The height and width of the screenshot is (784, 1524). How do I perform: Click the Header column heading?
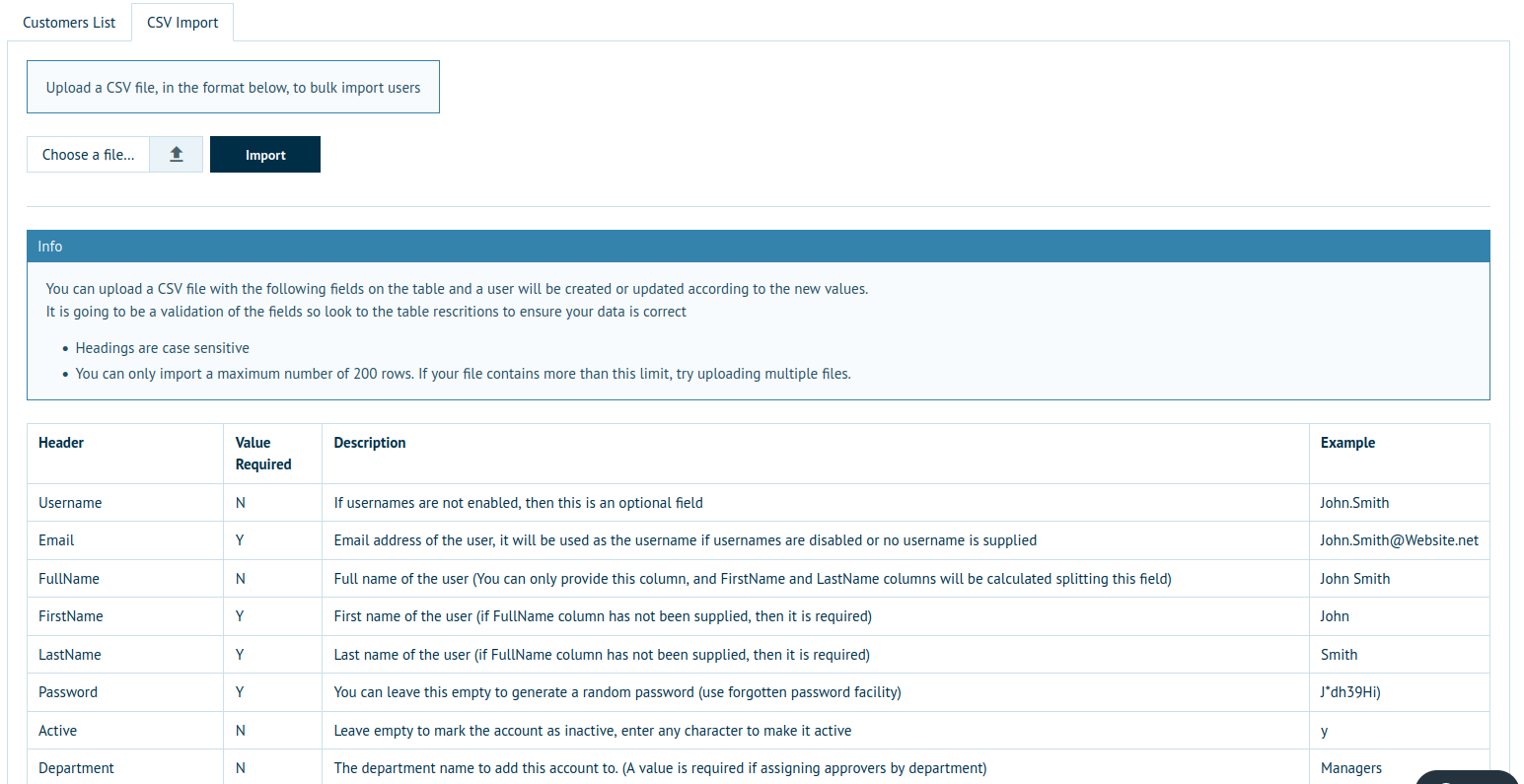(x=61, y=443)
